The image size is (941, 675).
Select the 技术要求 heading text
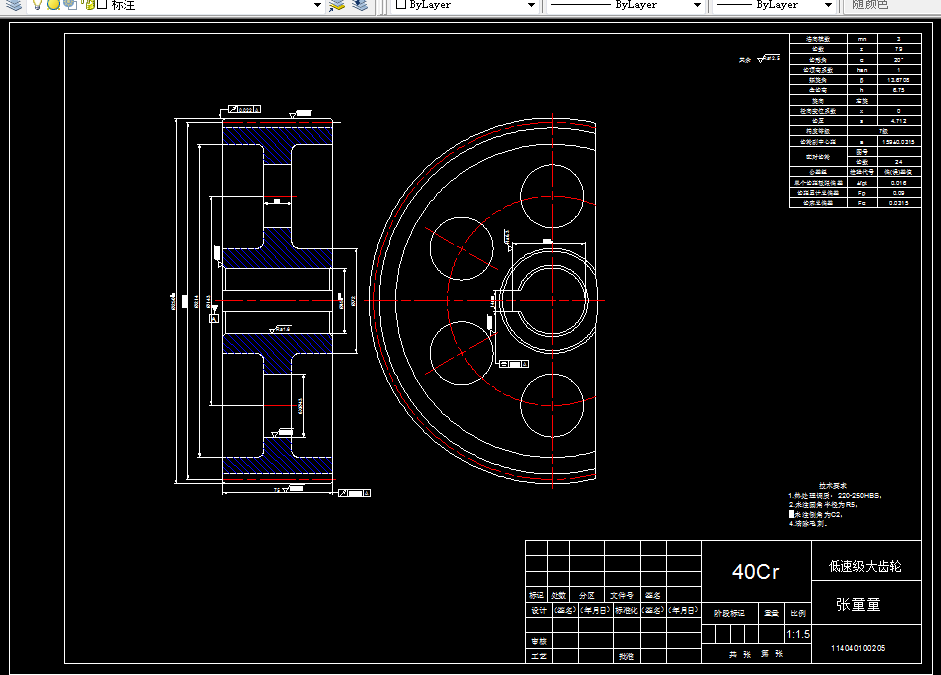[x=832, y=485]
